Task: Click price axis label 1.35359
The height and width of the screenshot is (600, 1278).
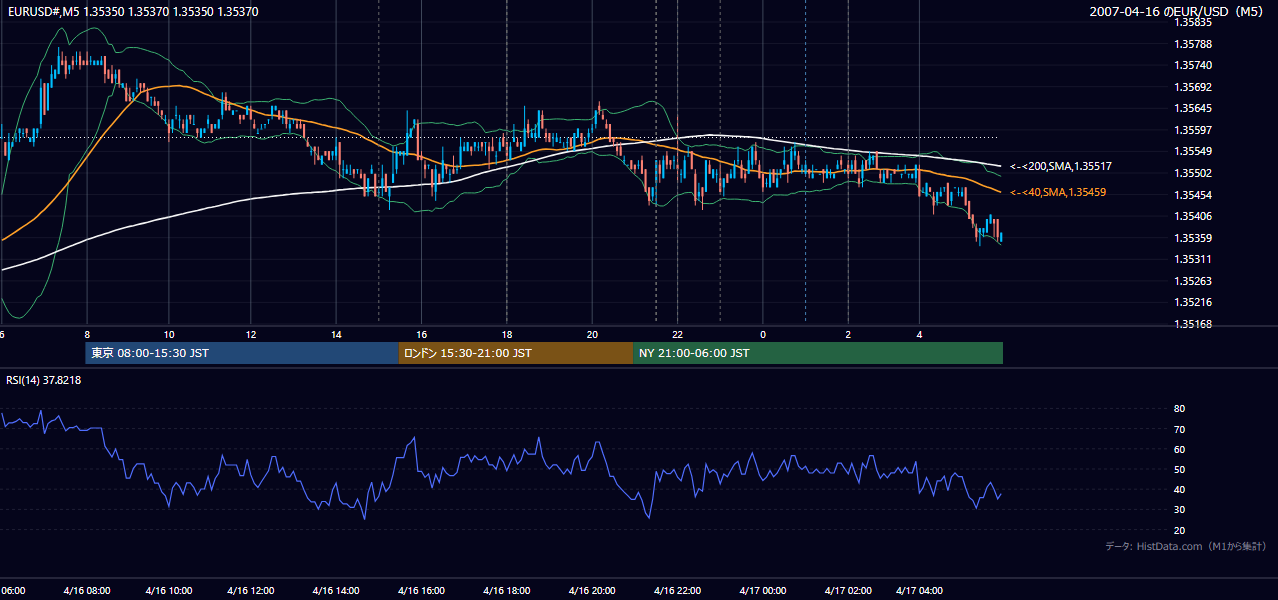Action: pos(1194,238)
